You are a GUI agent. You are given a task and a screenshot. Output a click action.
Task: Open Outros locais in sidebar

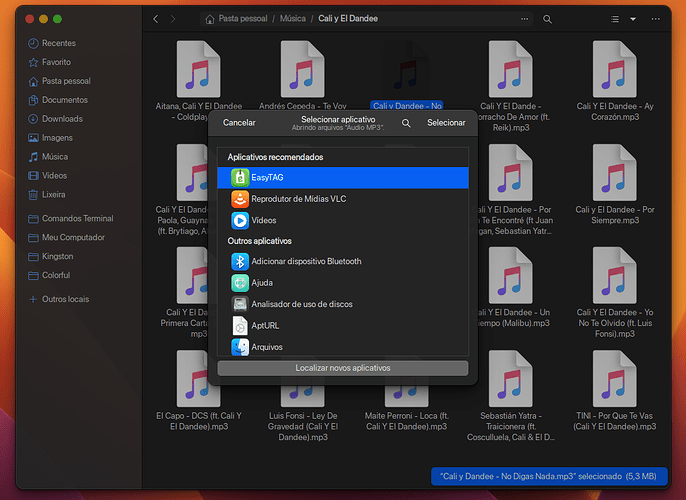tap(59, 299)
